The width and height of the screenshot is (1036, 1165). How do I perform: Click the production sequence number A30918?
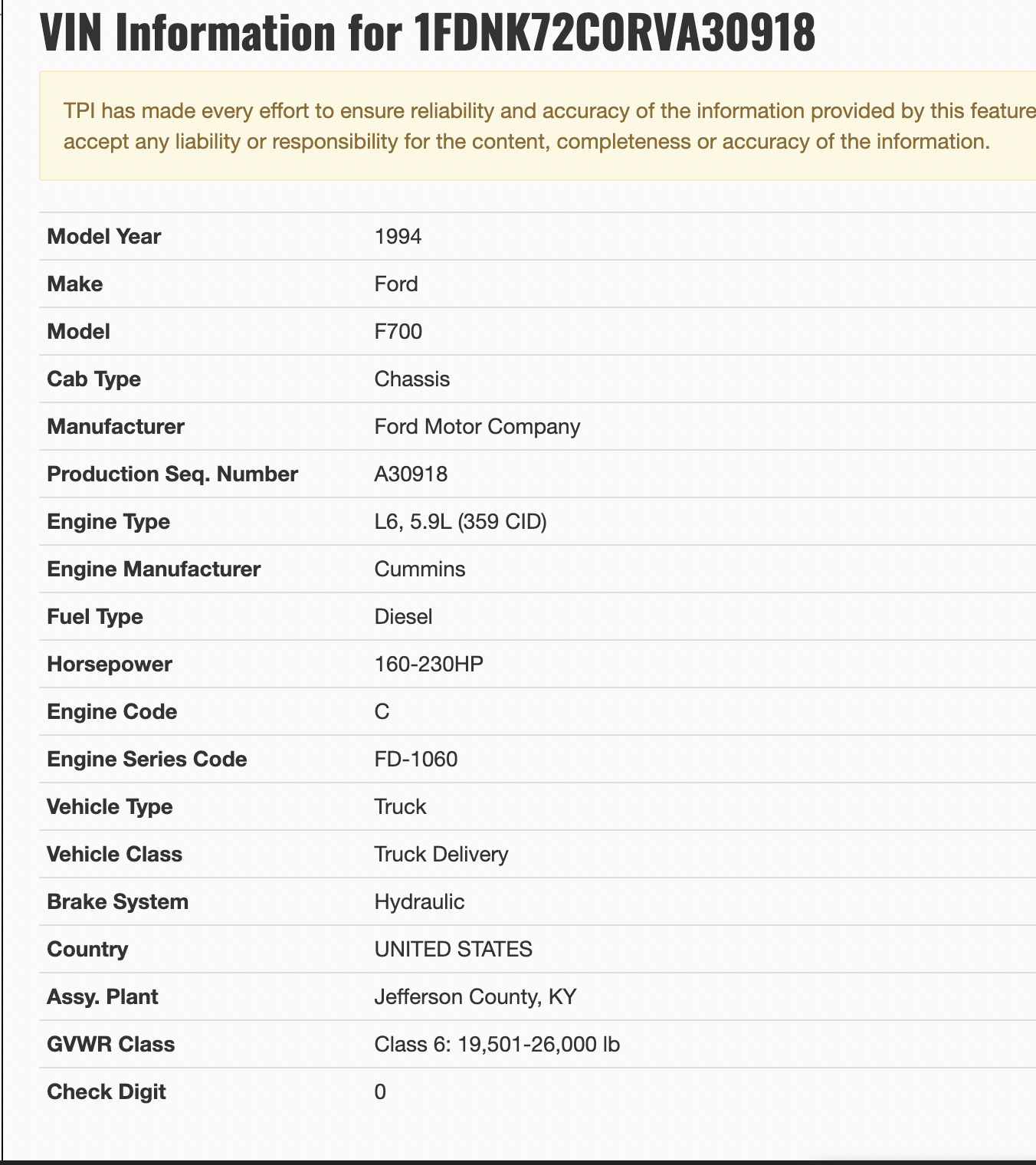point(411,474)
